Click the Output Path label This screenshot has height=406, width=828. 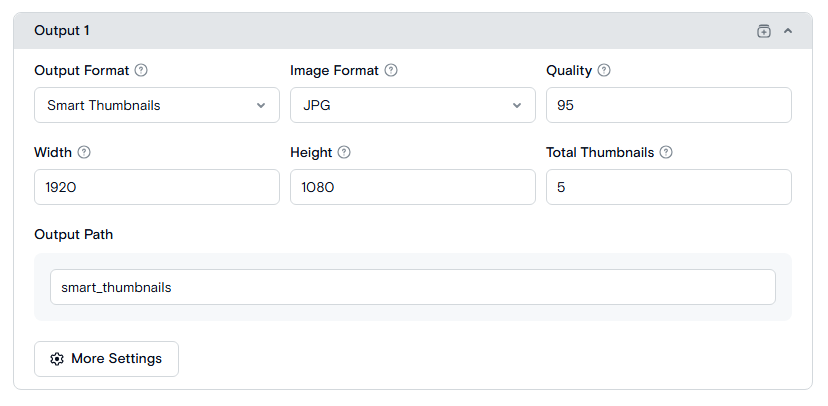point(73,234)
